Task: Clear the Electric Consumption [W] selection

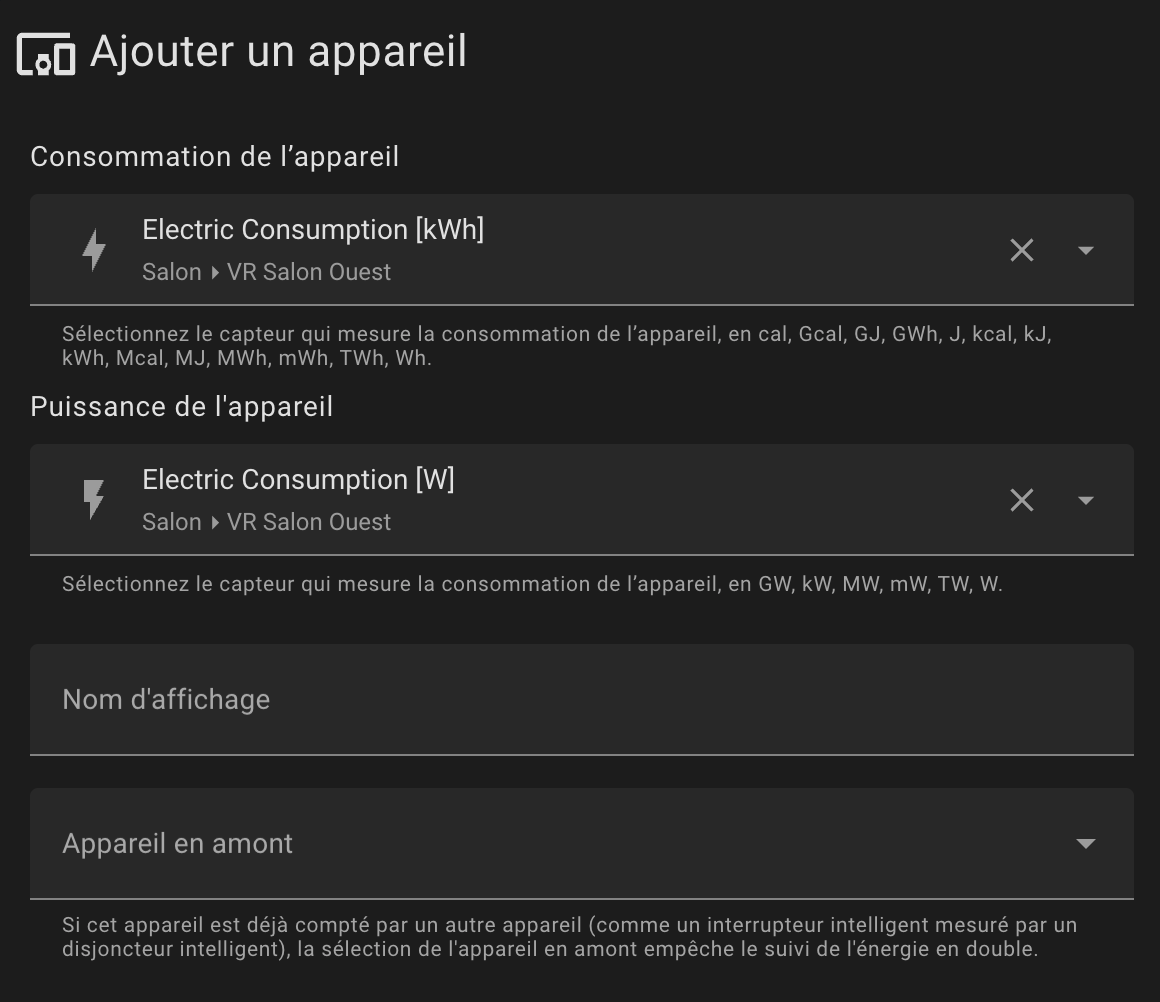Action: [x=1021, y=500]
